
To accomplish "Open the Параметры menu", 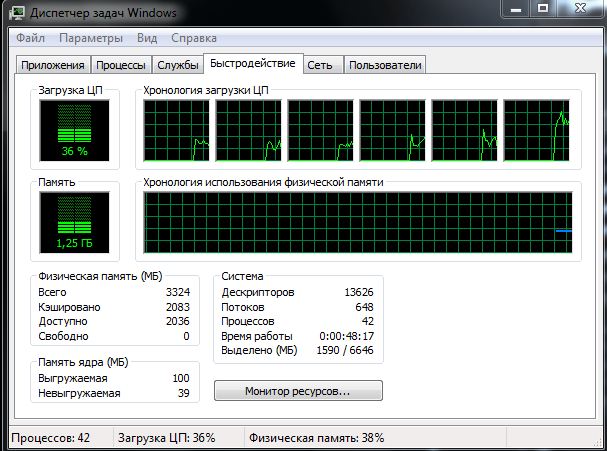I will [91, 38].
